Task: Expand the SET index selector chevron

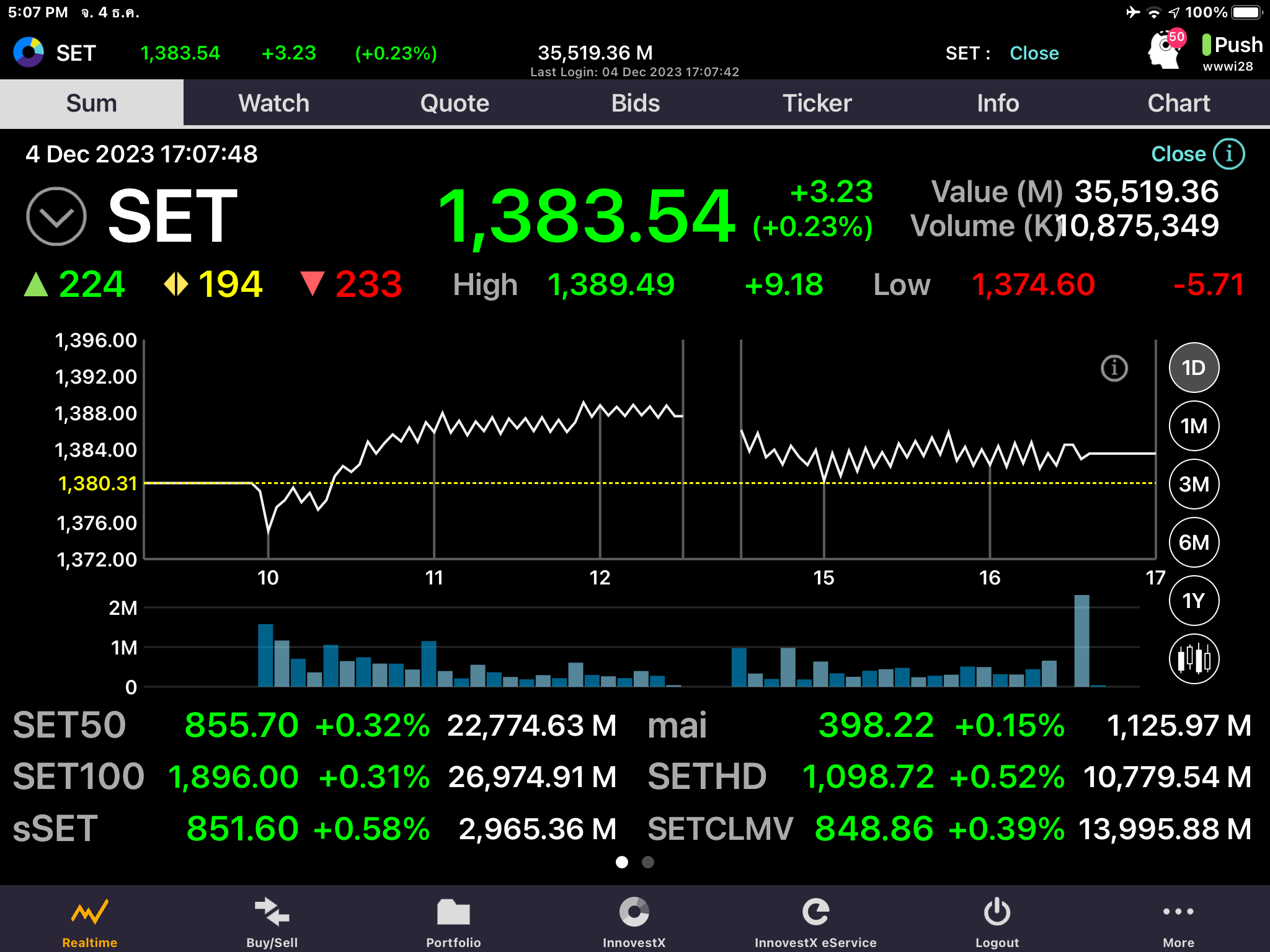Action: [x=56, y=216]
